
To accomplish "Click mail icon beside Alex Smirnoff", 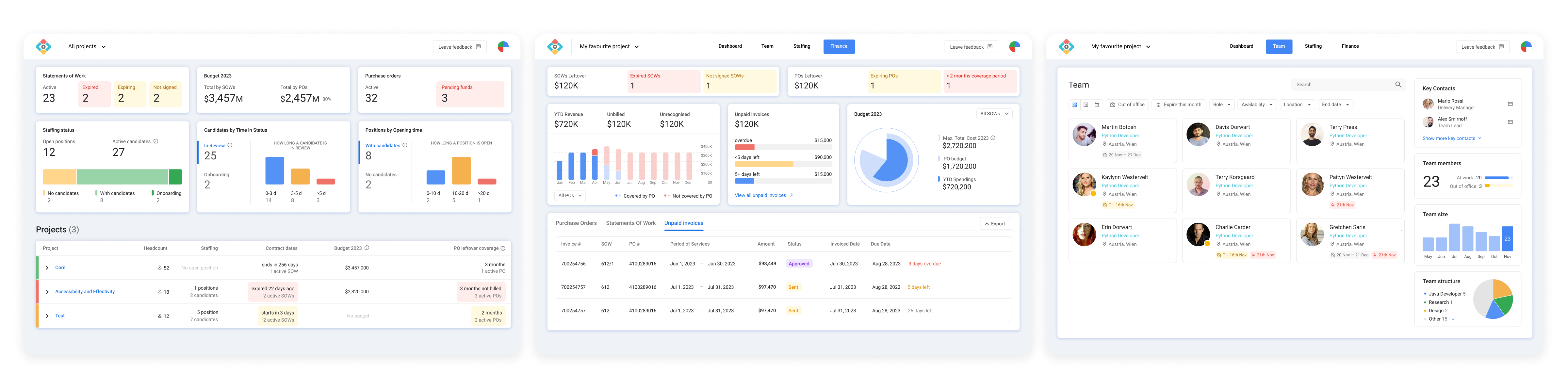I will 1510,122.
